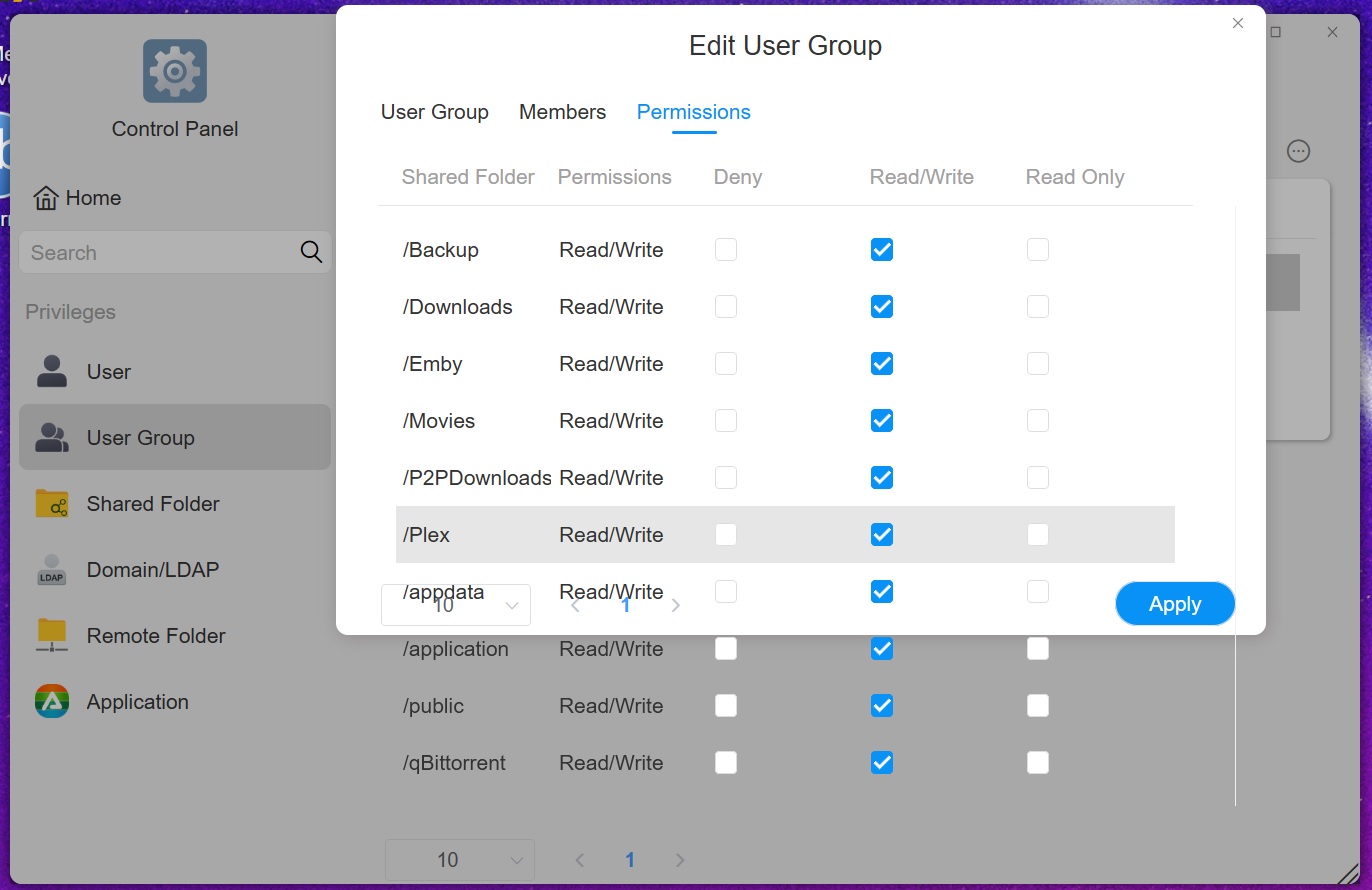This screenshot has width=1372, height=890.
Task: Open the page-size dropdown overlapping the /appdata row
Action: 456,605
